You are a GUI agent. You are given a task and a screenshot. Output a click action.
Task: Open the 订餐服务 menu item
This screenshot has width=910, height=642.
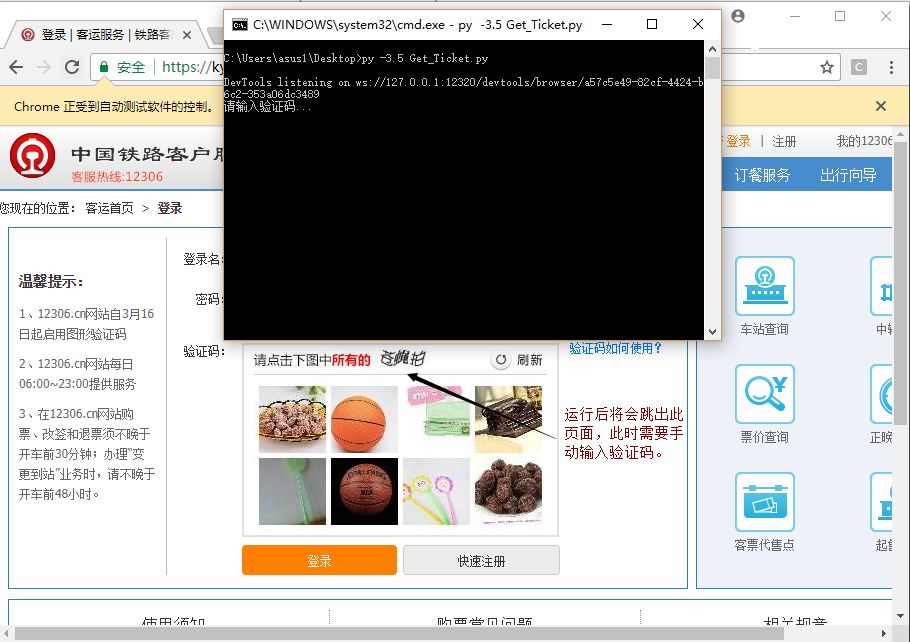click(762, 175)
